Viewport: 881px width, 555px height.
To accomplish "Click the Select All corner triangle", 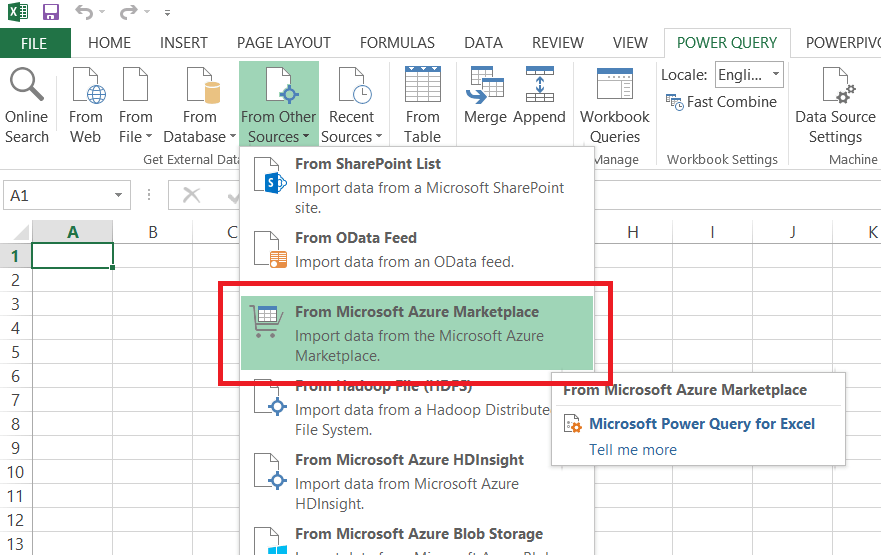I will pos(20,231).
